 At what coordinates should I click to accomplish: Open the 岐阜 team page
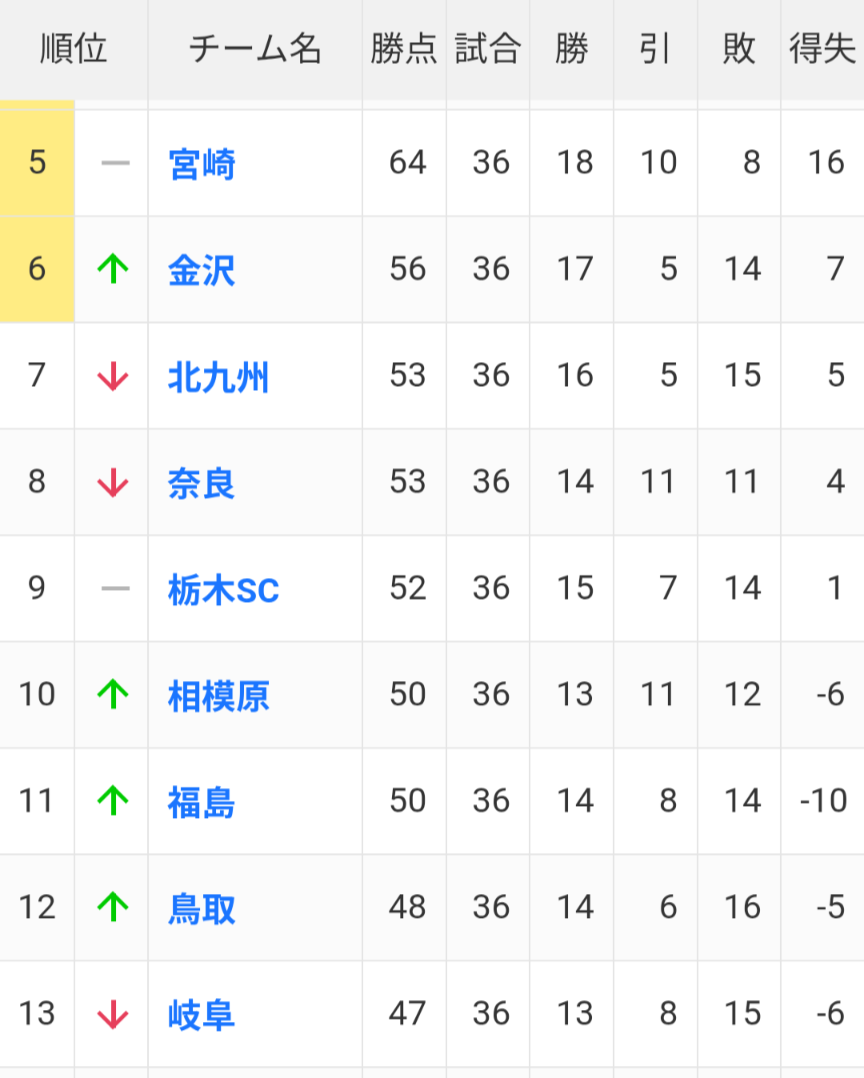coord(202,1015)
